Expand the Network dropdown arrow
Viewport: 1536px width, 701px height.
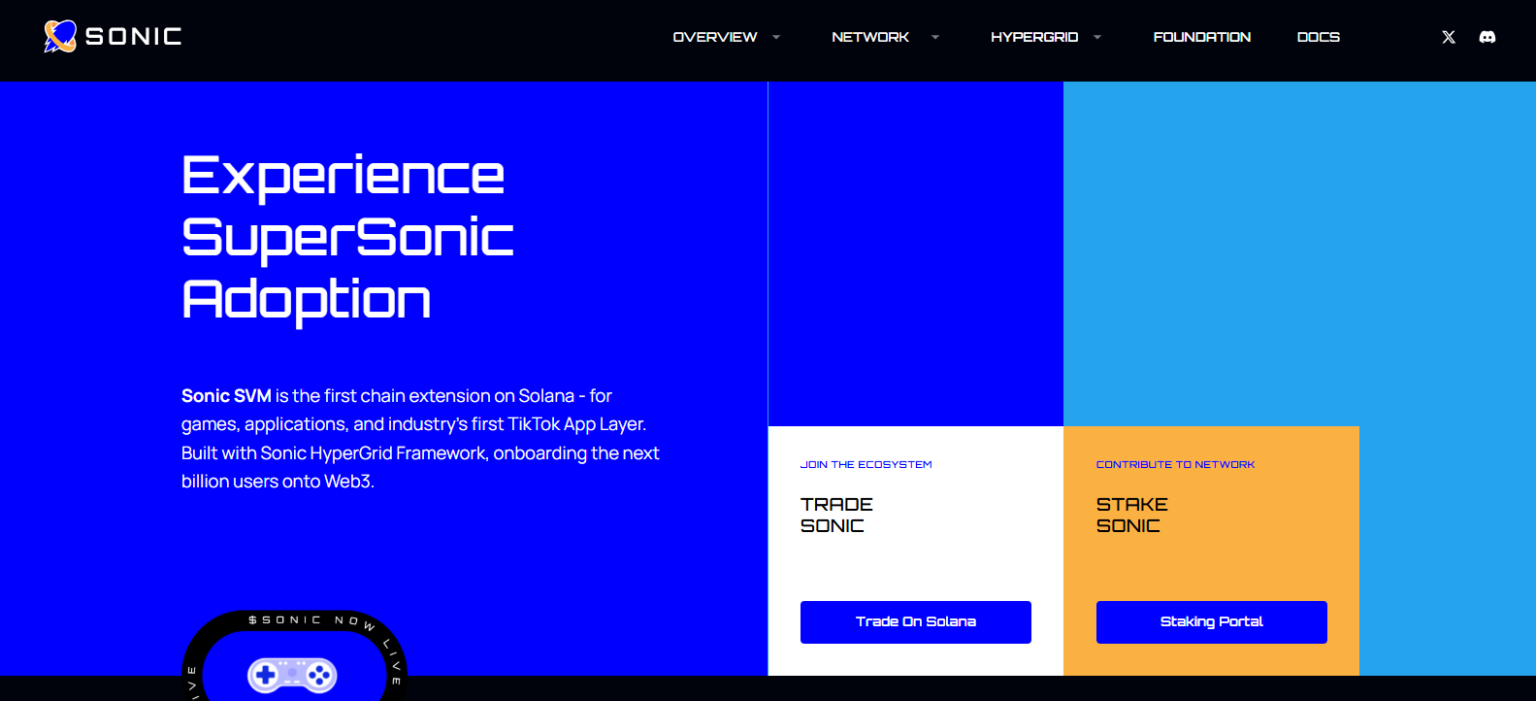(935, 37)
